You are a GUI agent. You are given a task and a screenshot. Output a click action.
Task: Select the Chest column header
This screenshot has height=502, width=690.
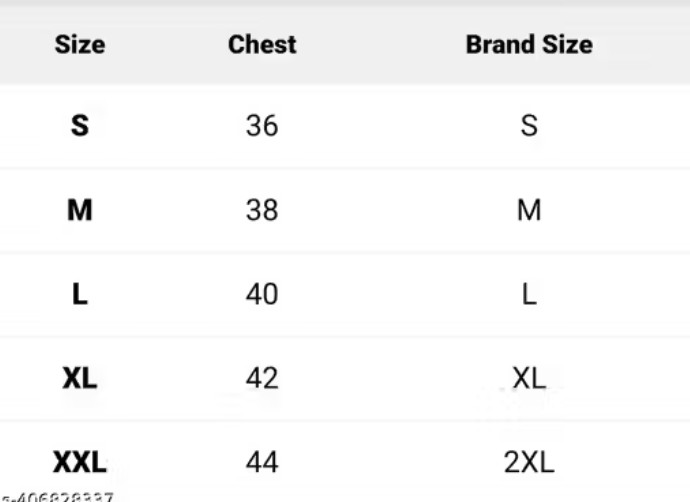(262, 45)
